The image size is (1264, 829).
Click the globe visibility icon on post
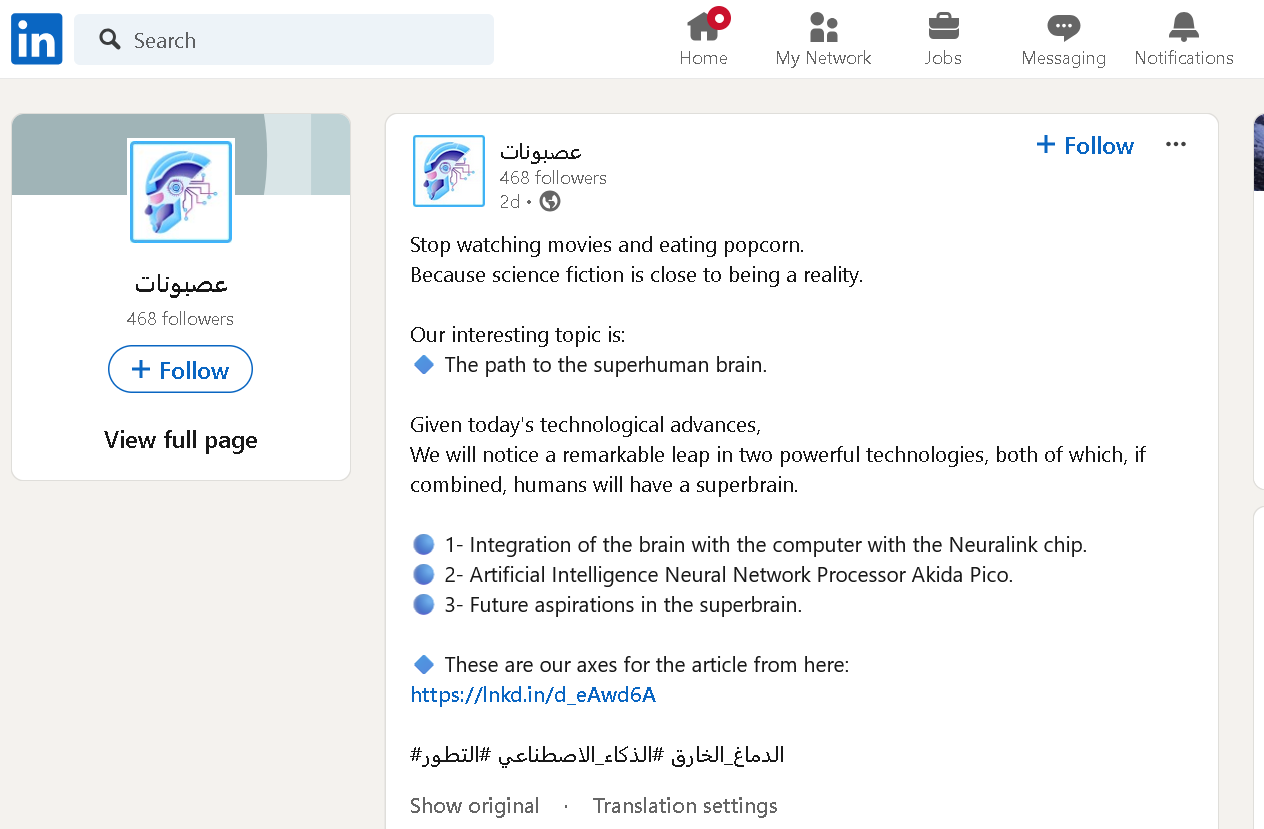pyautogui.click(x=550, y=201)
